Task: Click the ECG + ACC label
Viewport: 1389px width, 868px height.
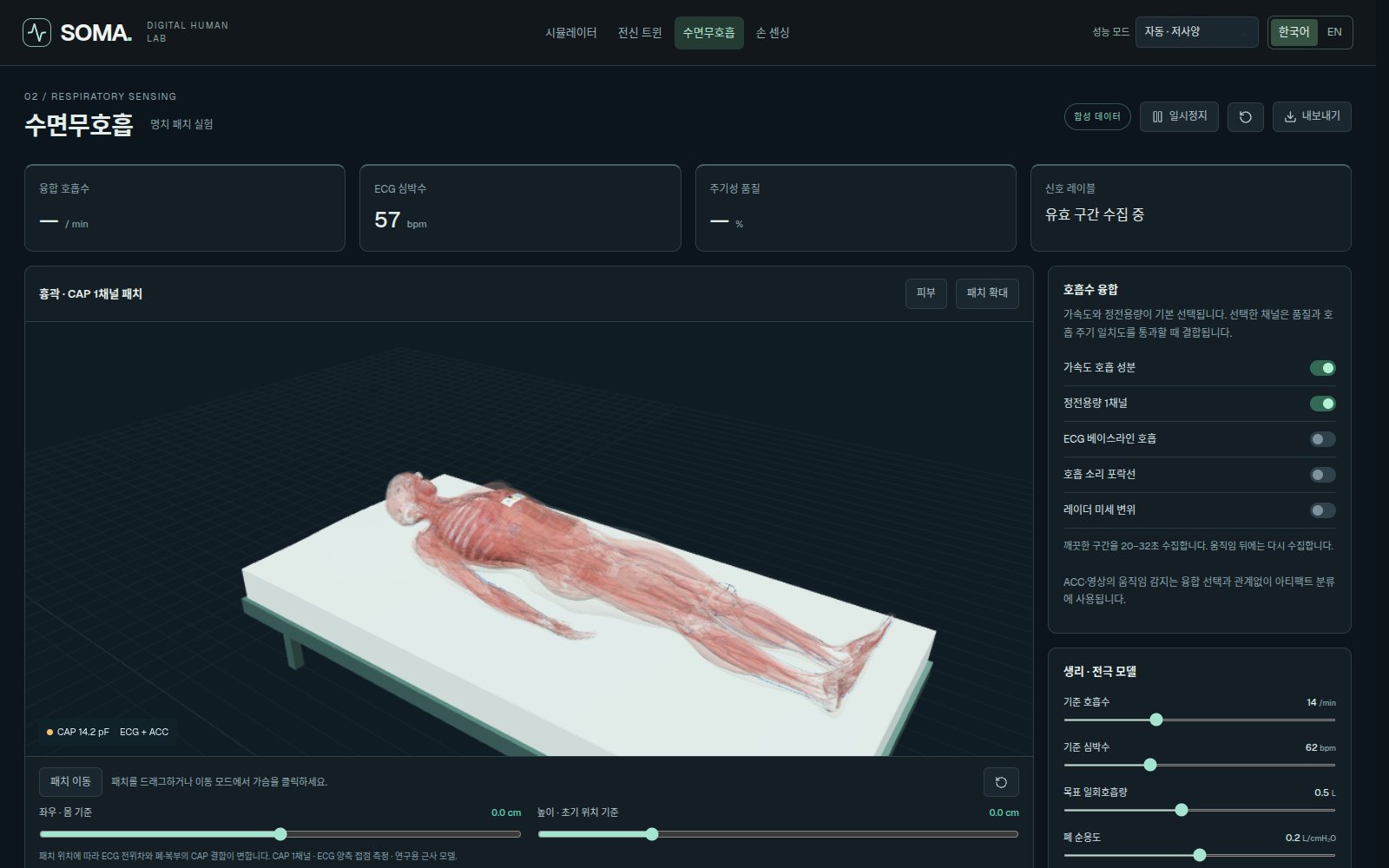Action: click(x=144, y=733)
